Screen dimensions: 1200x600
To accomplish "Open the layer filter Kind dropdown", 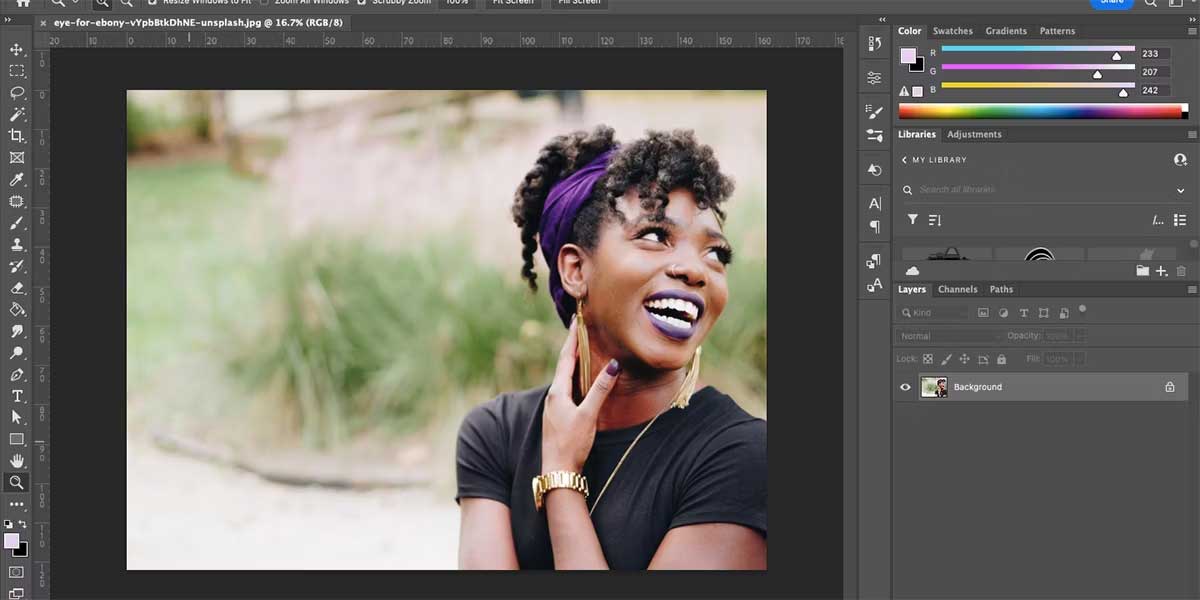I will pyautogui.click(x=940, y=313).
